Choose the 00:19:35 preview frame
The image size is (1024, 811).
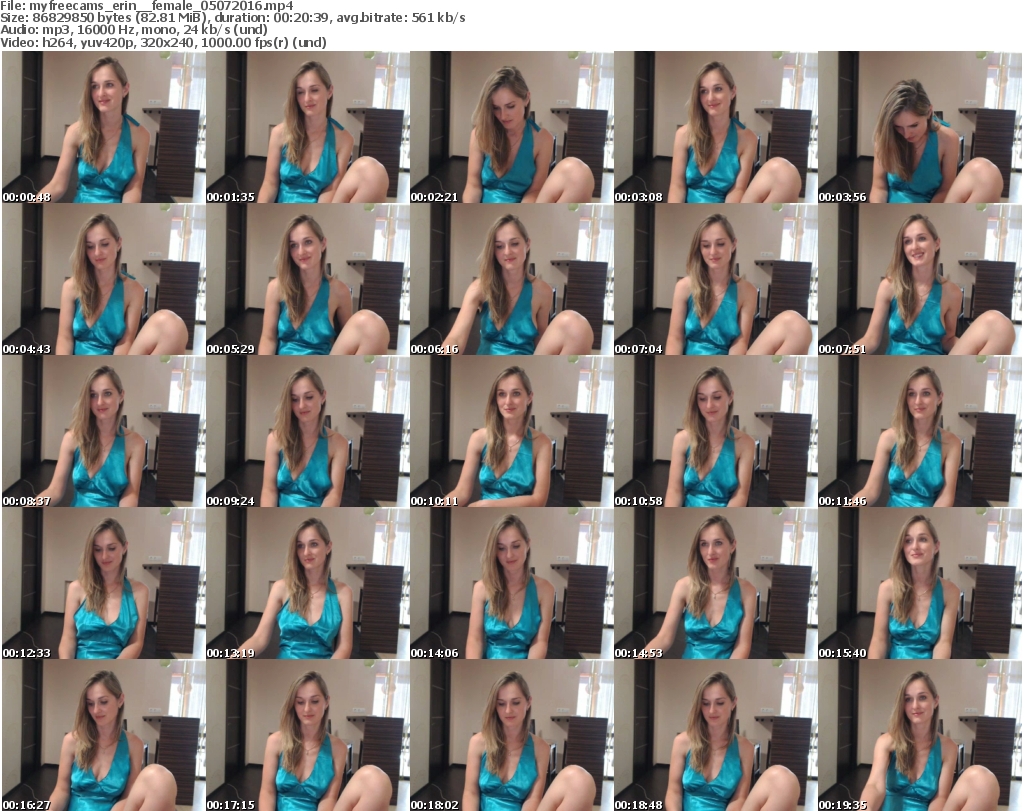click(920, 735)
